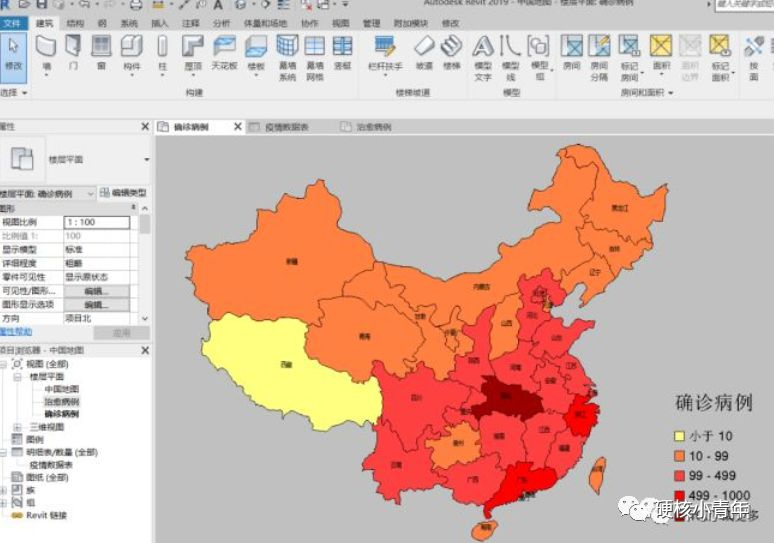The height and width of the screenshot is (543, 774).
Task: Pick the Ceiling tool in ribbon
Action: coord(225,53)
